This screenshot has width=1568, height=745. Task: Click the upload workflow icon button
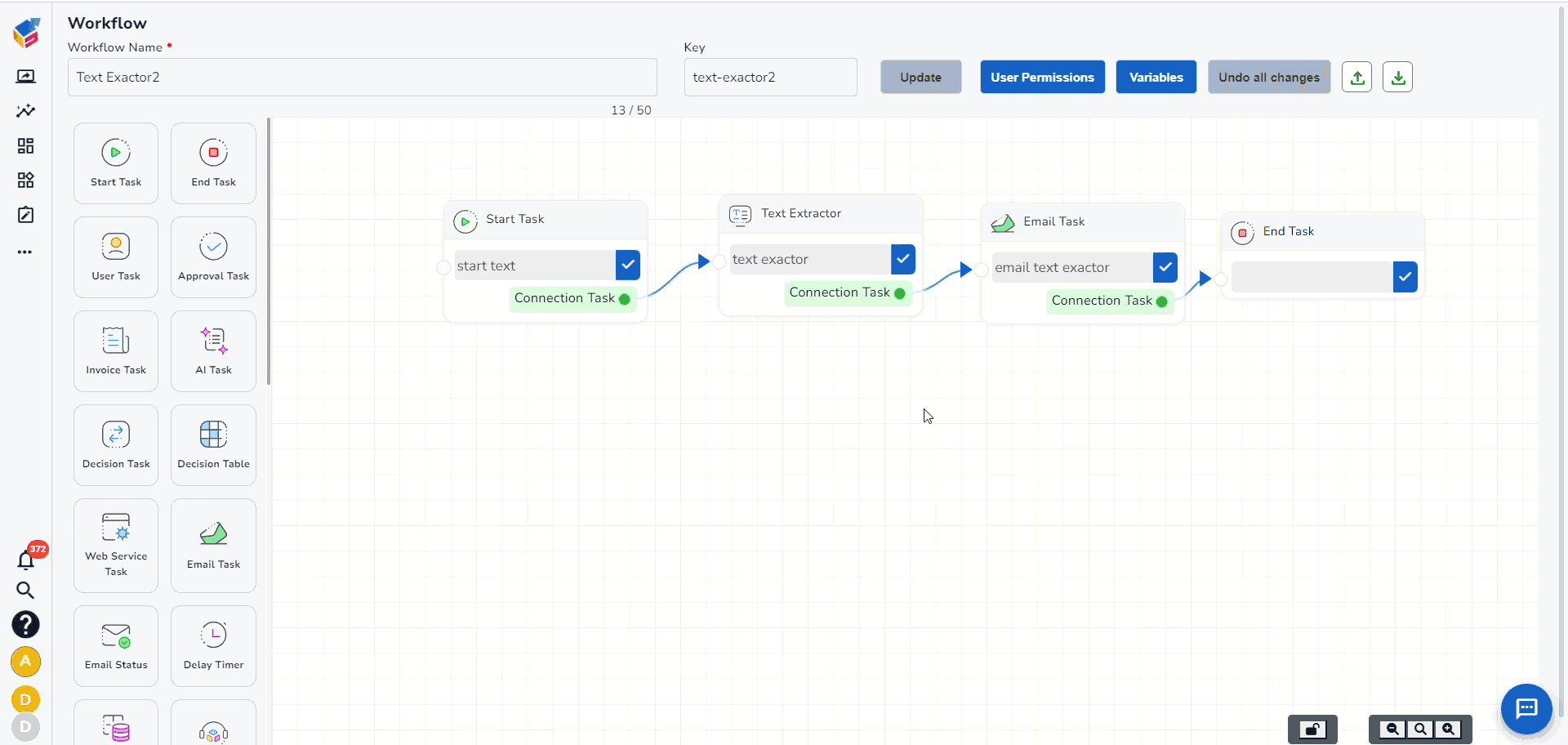point(1356,78)
